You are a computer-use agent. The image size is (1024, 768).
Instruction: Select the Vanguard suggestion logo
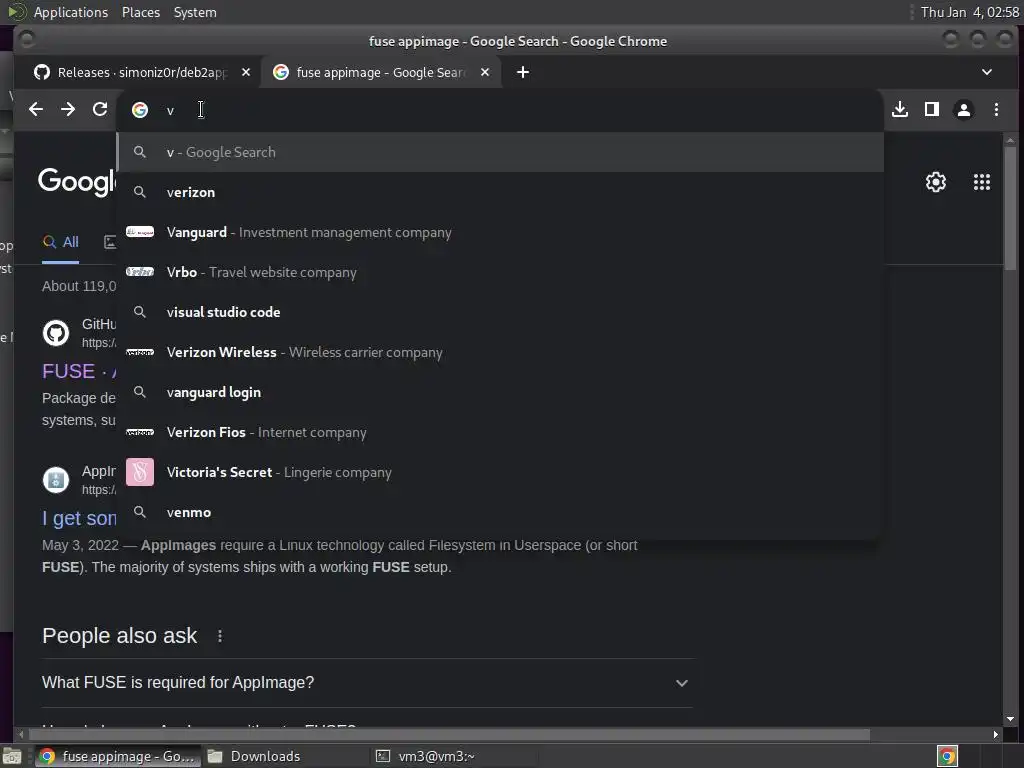pos(140,232)
